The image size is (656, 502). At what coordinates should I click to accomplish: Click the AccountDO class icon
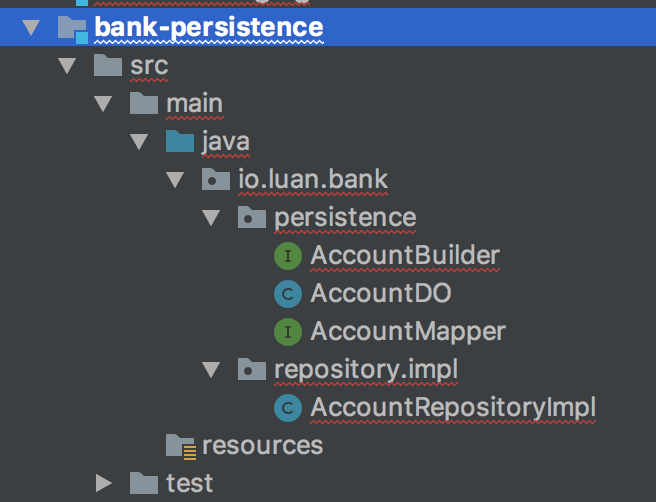click(x=288, y=294)
